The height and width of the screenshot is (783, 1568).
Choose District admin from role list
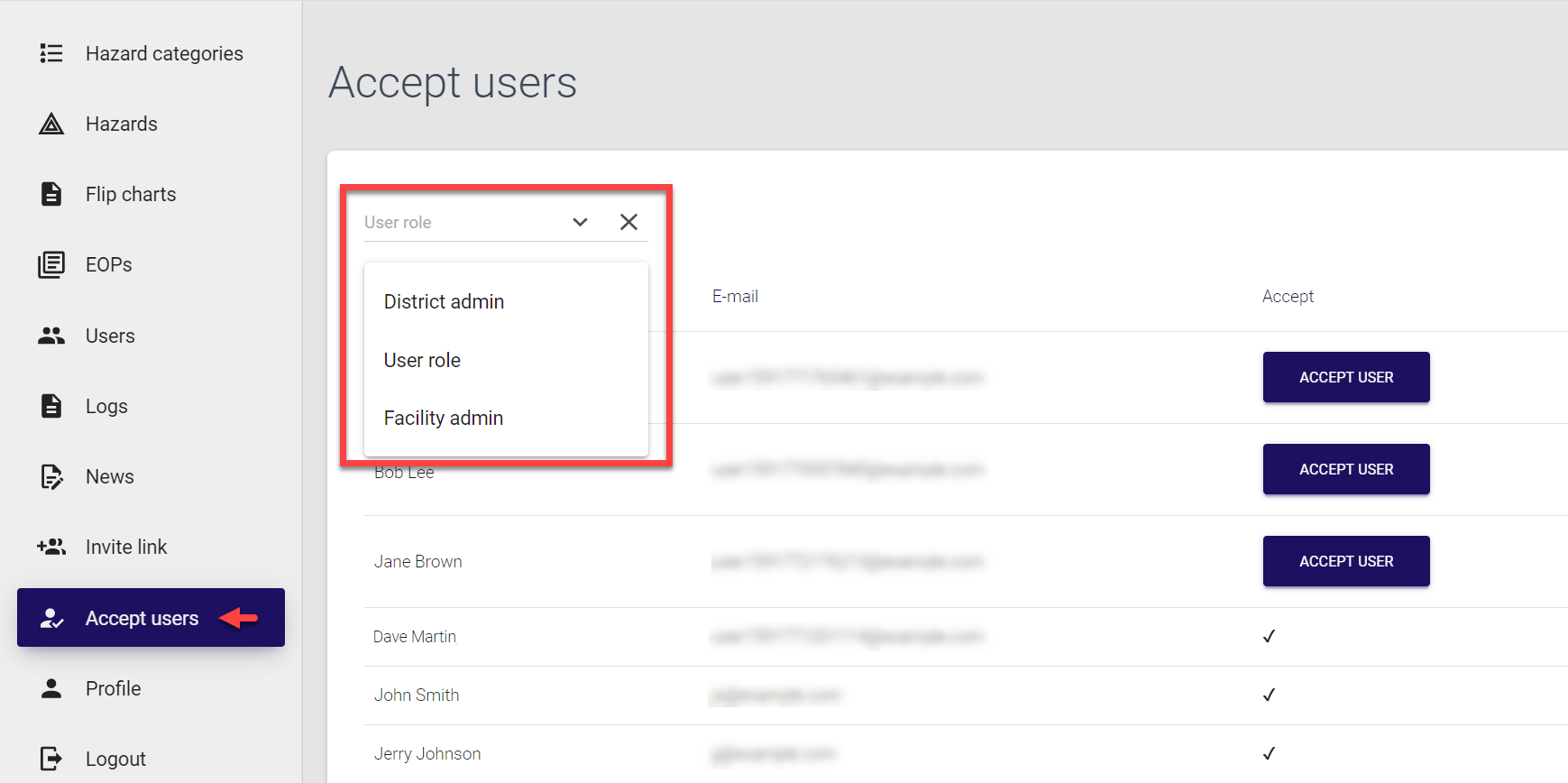pyautogui.click(x=444, y=301)
